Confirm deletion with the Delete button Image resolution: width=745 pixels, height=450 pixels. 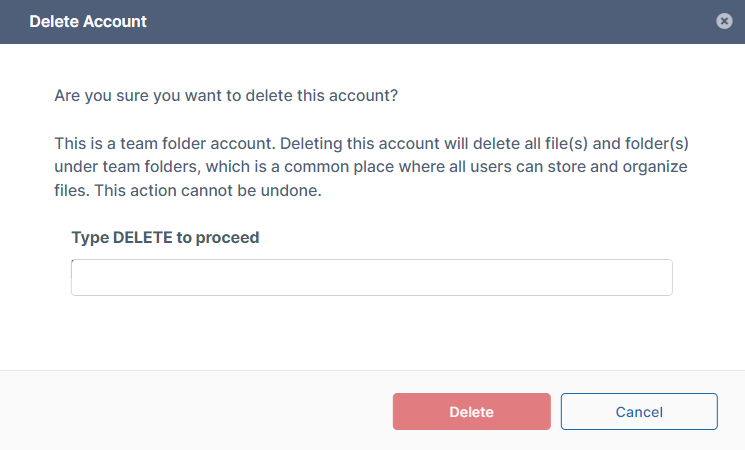471,411
